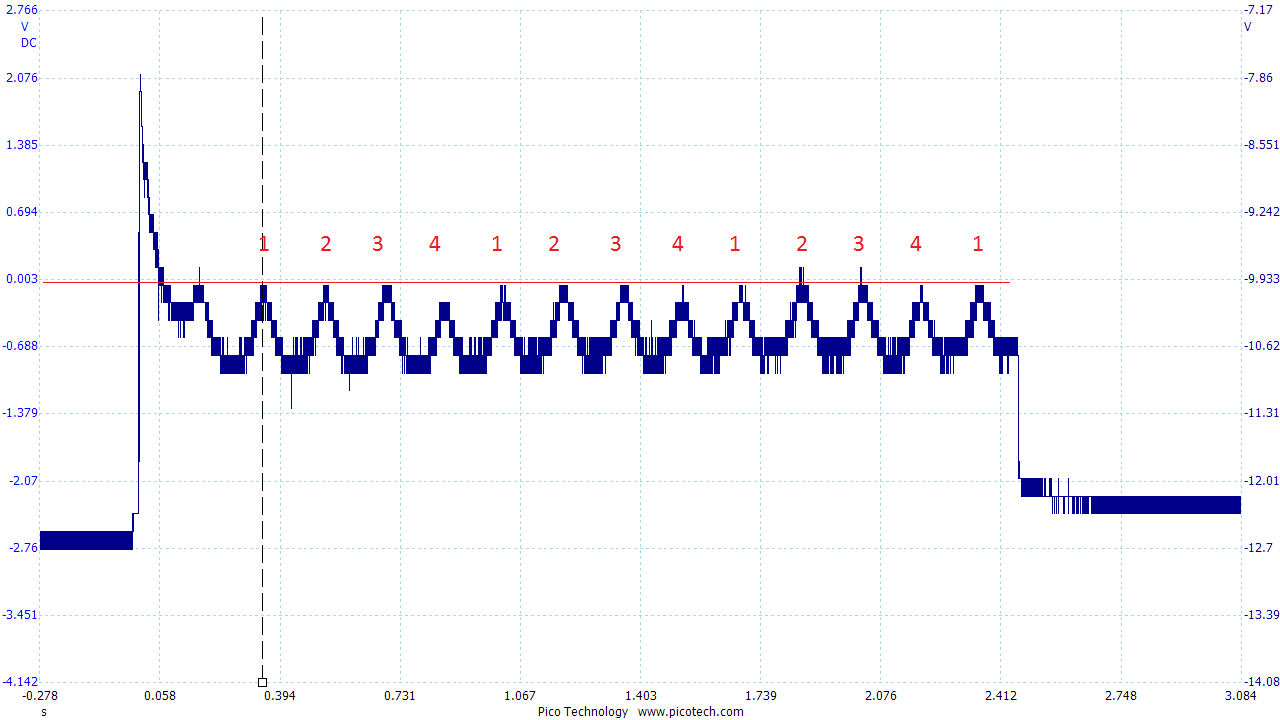Click the 1.403 time axis value
This screenshot has height=720, width=1280.
(x=640, y=696)
